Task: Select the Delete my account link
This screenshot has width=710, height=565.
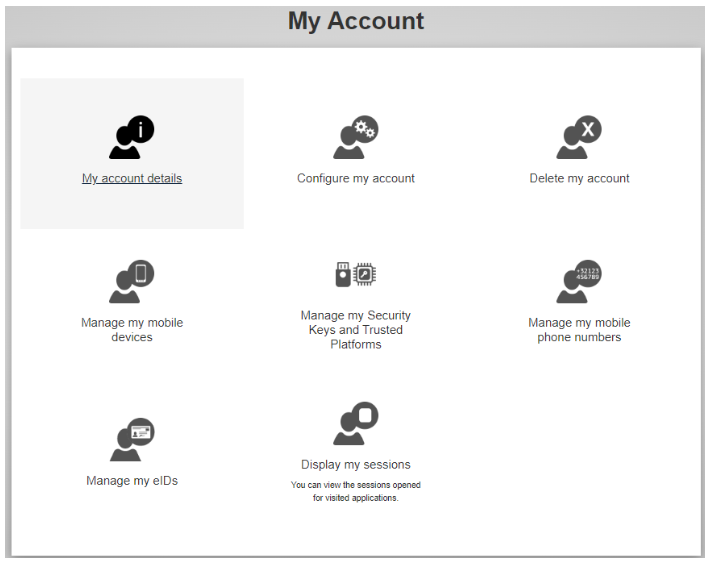Action: point(579,179)
